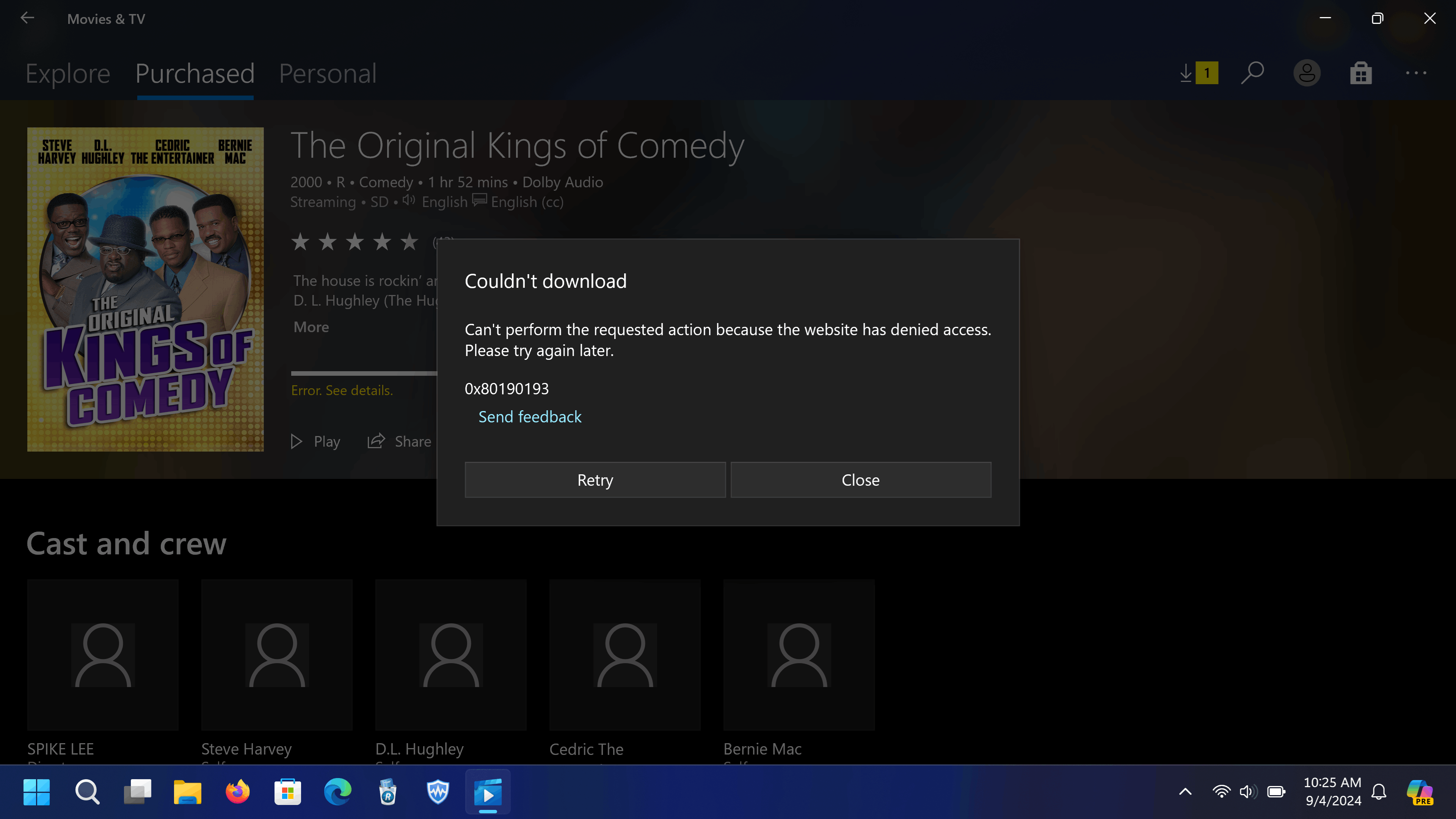Open the account profile icon
Viewport: 1456px width, 819px height.
point(1307,73)
